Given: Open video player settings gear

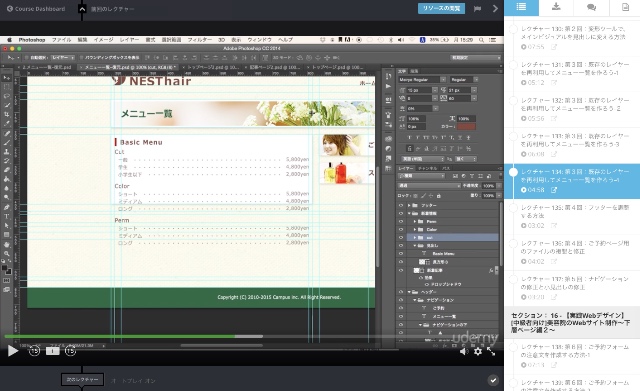Looking at the screenshot, I should 478,351.
